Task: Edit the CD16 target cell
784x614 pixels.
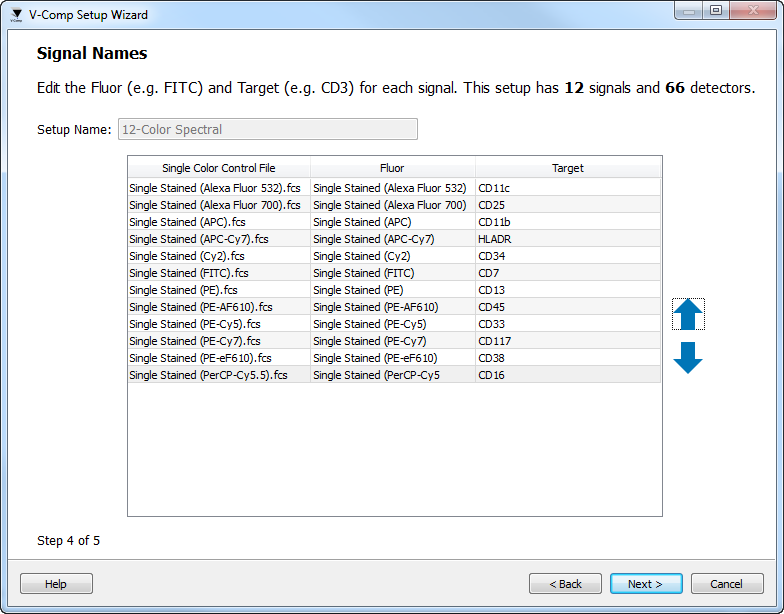Action: 567,375
